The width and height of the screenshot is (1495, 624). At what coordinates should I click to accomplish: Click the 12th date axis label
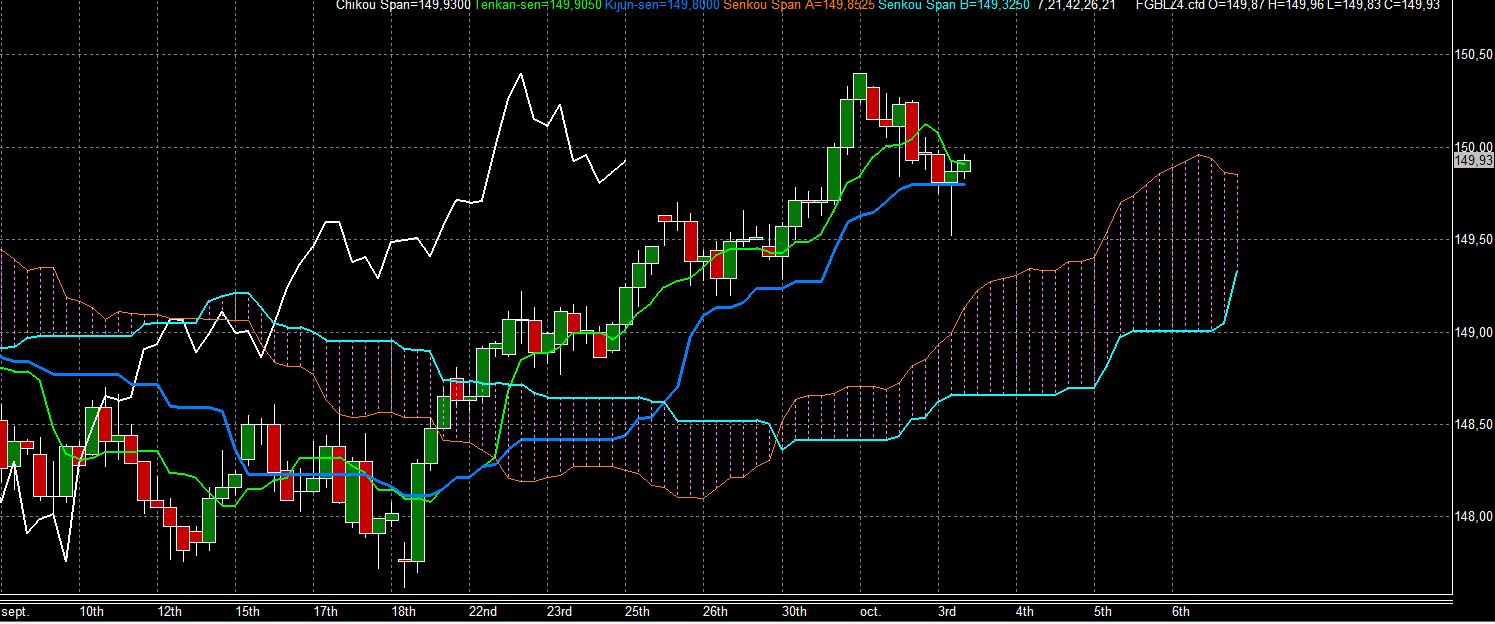tap(169, 611)
